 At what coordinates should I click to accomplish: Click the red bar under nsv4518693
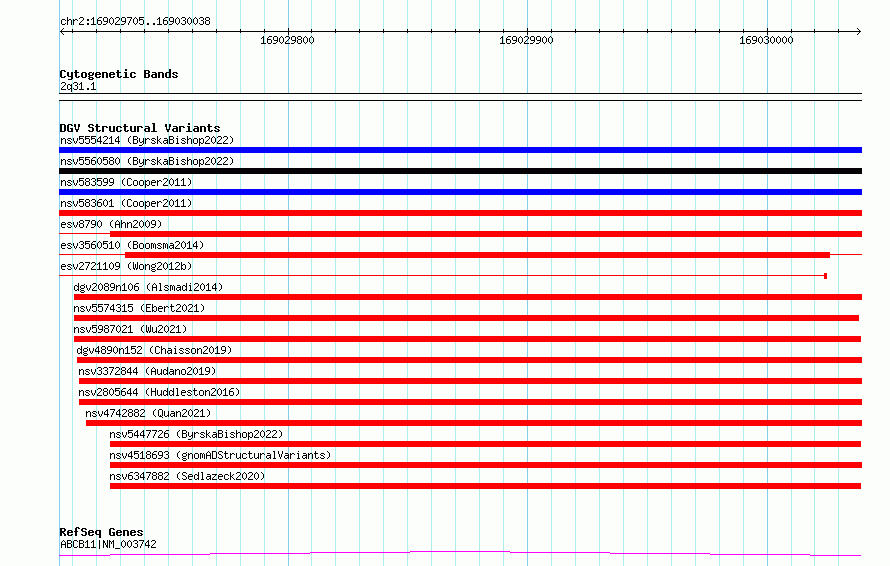(486, 465)
